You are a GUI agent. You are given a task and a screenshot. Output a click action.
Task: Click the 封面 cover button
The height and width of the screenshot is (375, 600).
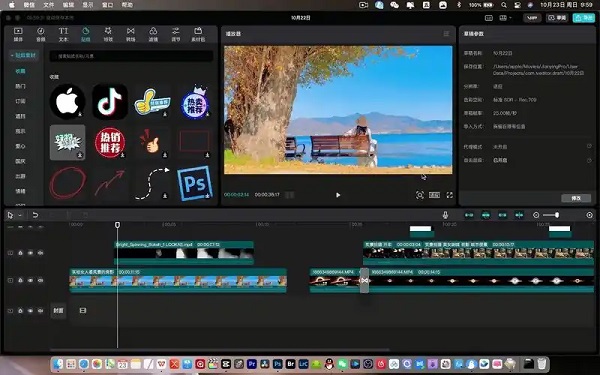coord(58,311)
